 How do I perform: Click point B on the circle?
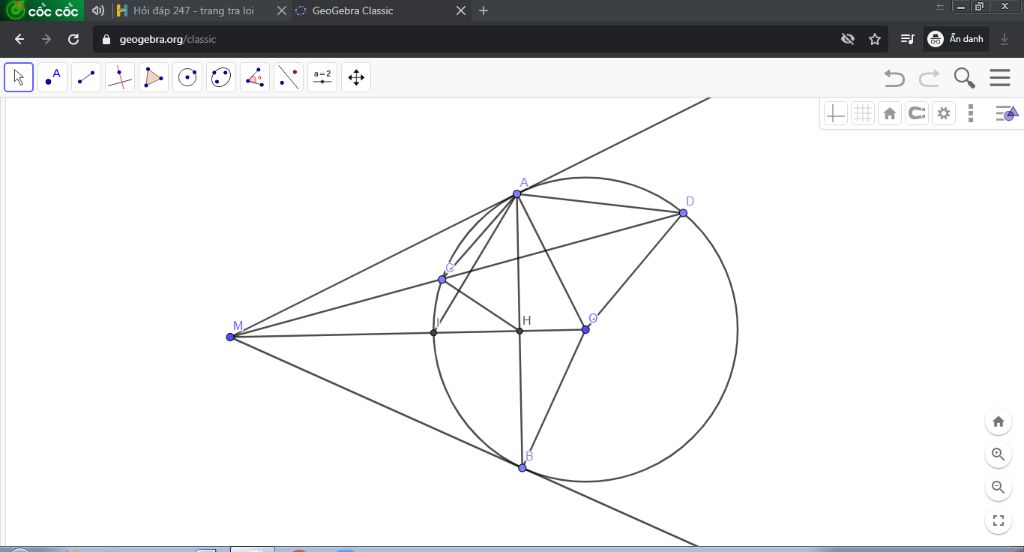(x=522, y=468)
